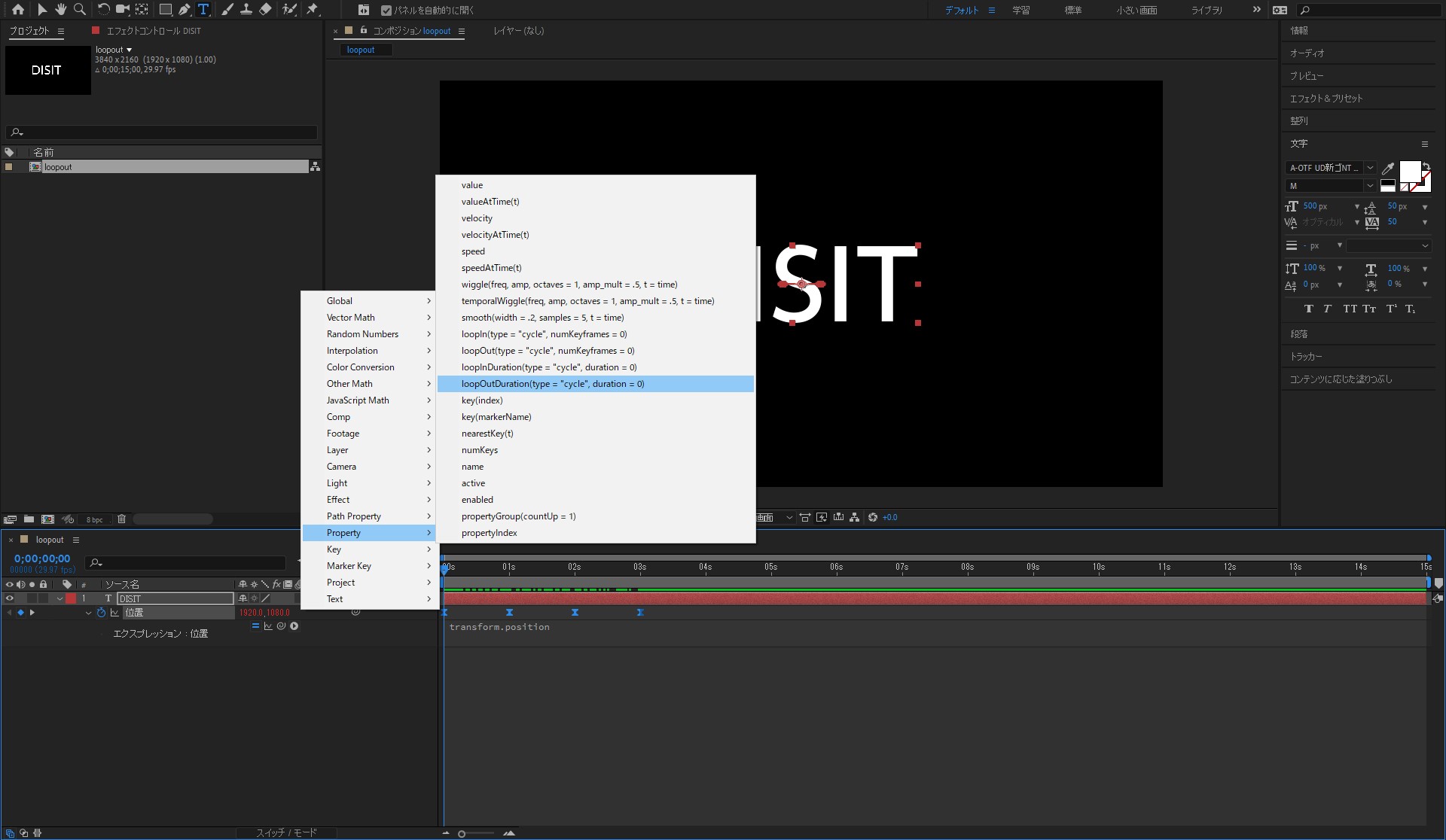Viewport: 1446px width, 840px height.
Task: Choose wiggle expression menu entry
Action: [x=596, y=285]
